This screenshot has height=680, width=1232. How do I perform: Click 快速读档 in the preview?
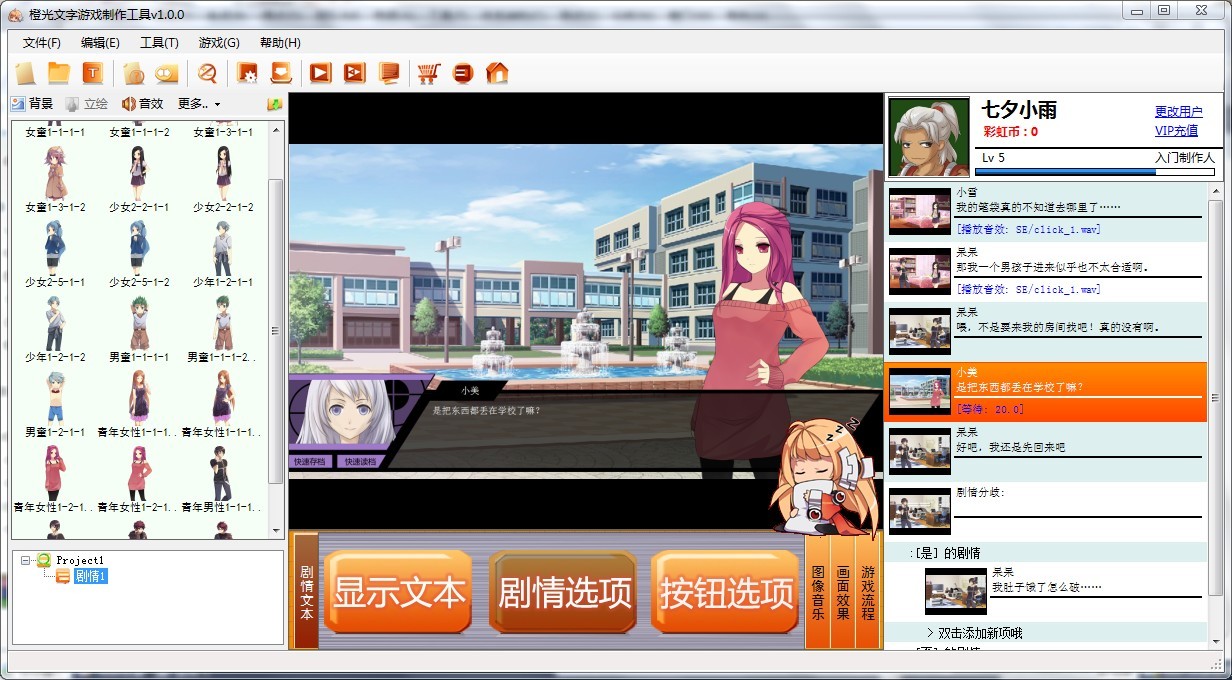tap(360, 462)
